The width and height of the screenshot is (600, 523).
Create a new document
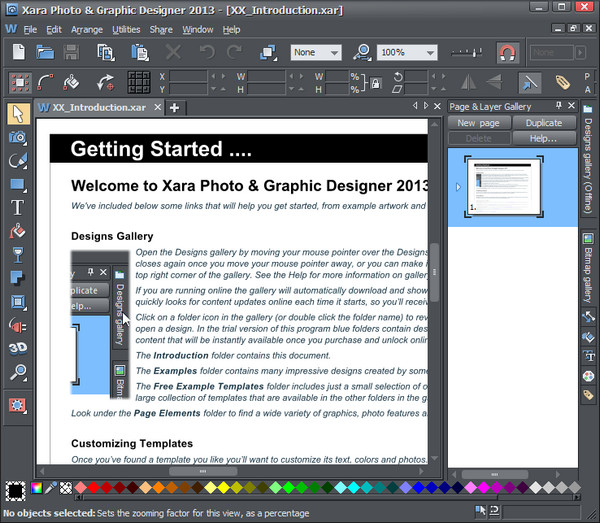point(19,52)
